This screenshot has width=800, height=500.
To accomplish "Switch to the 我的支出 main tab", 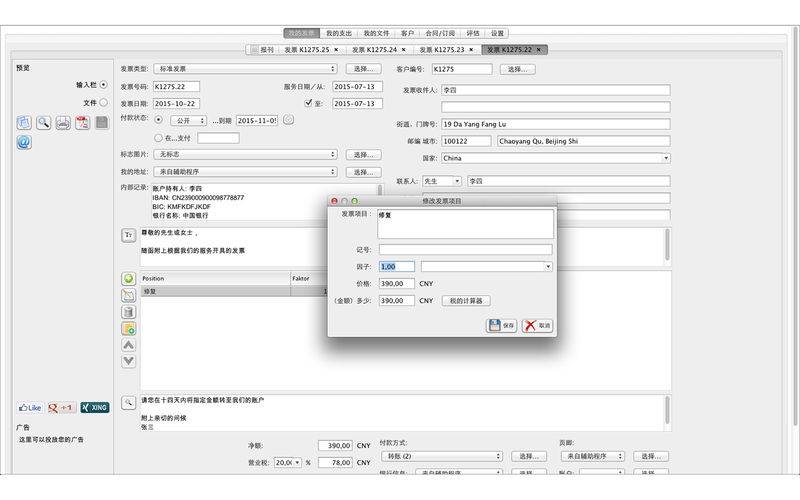I will (x=339, y=33).
